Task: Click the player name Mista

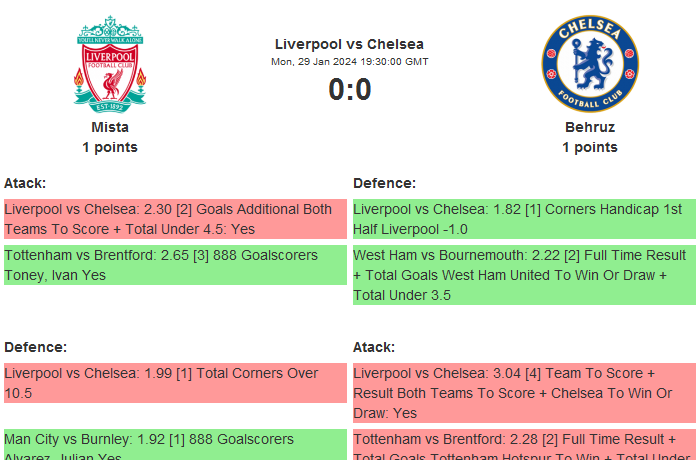Action: click(x=110, y=127)
